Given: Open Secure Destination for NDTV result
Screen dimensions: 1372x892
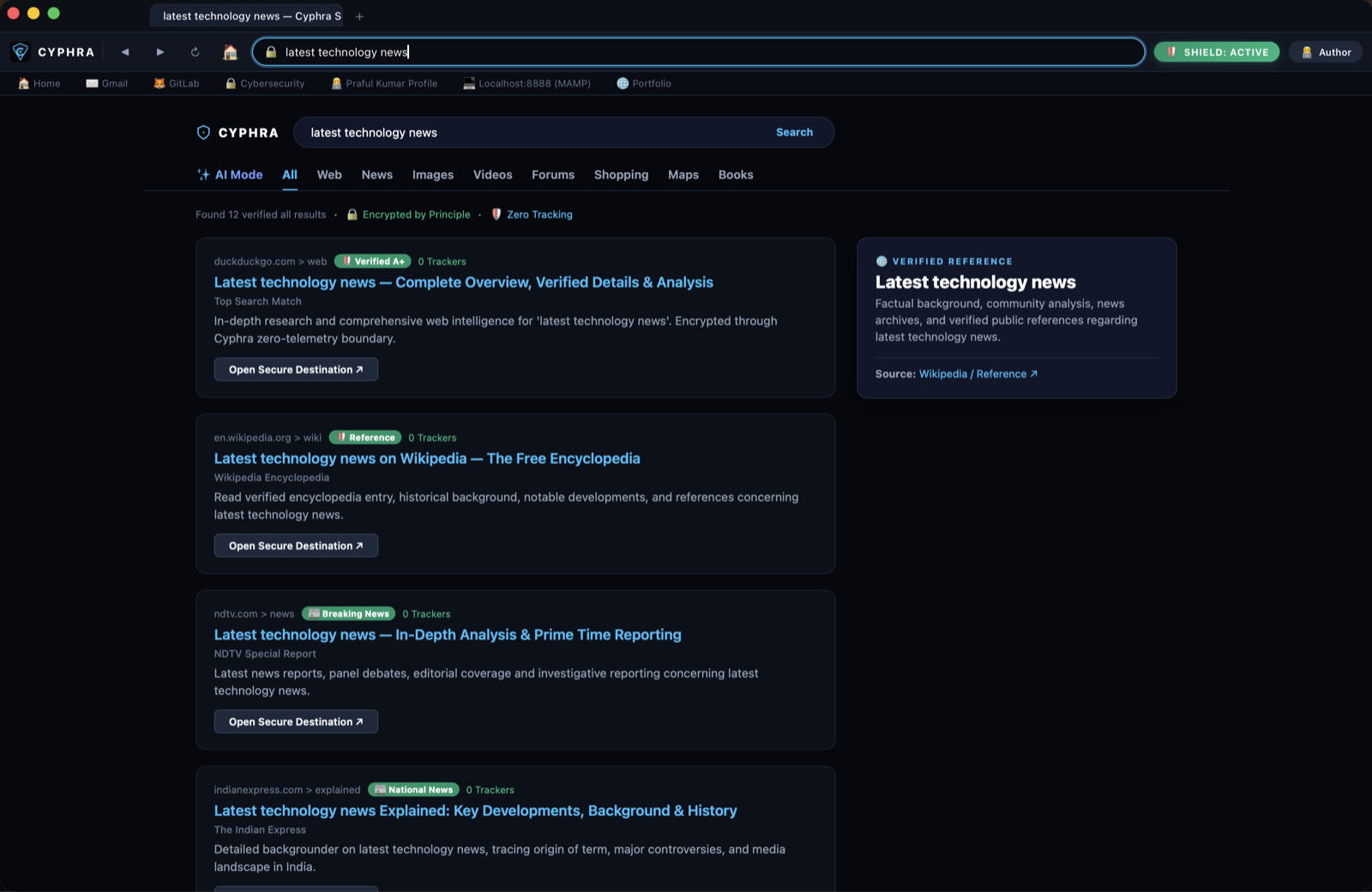Looking at the screenshot, I should [x=296, y=721].
